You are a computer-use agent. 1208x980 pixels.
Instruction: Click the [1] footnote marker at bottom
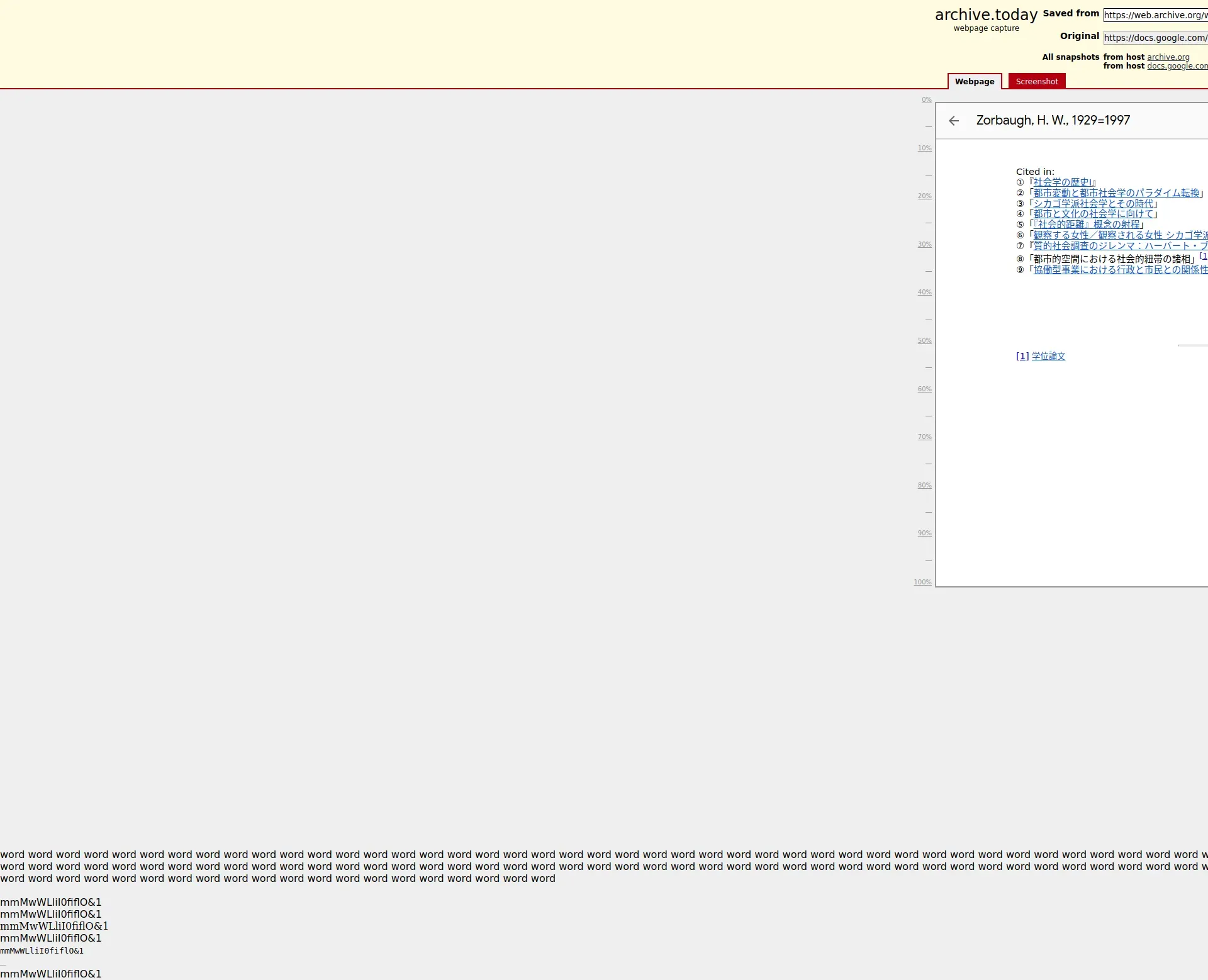click(x=1022, y=357)
